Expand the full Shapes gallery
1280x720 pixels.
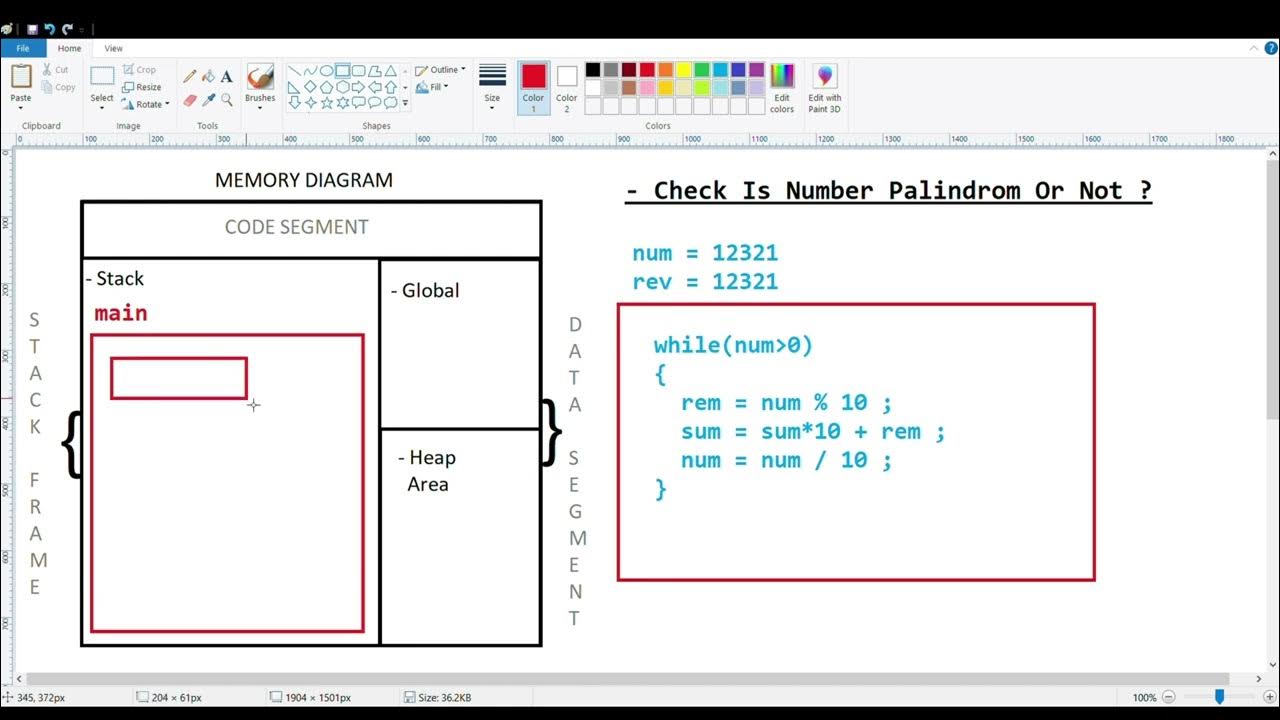click(405, 103)
